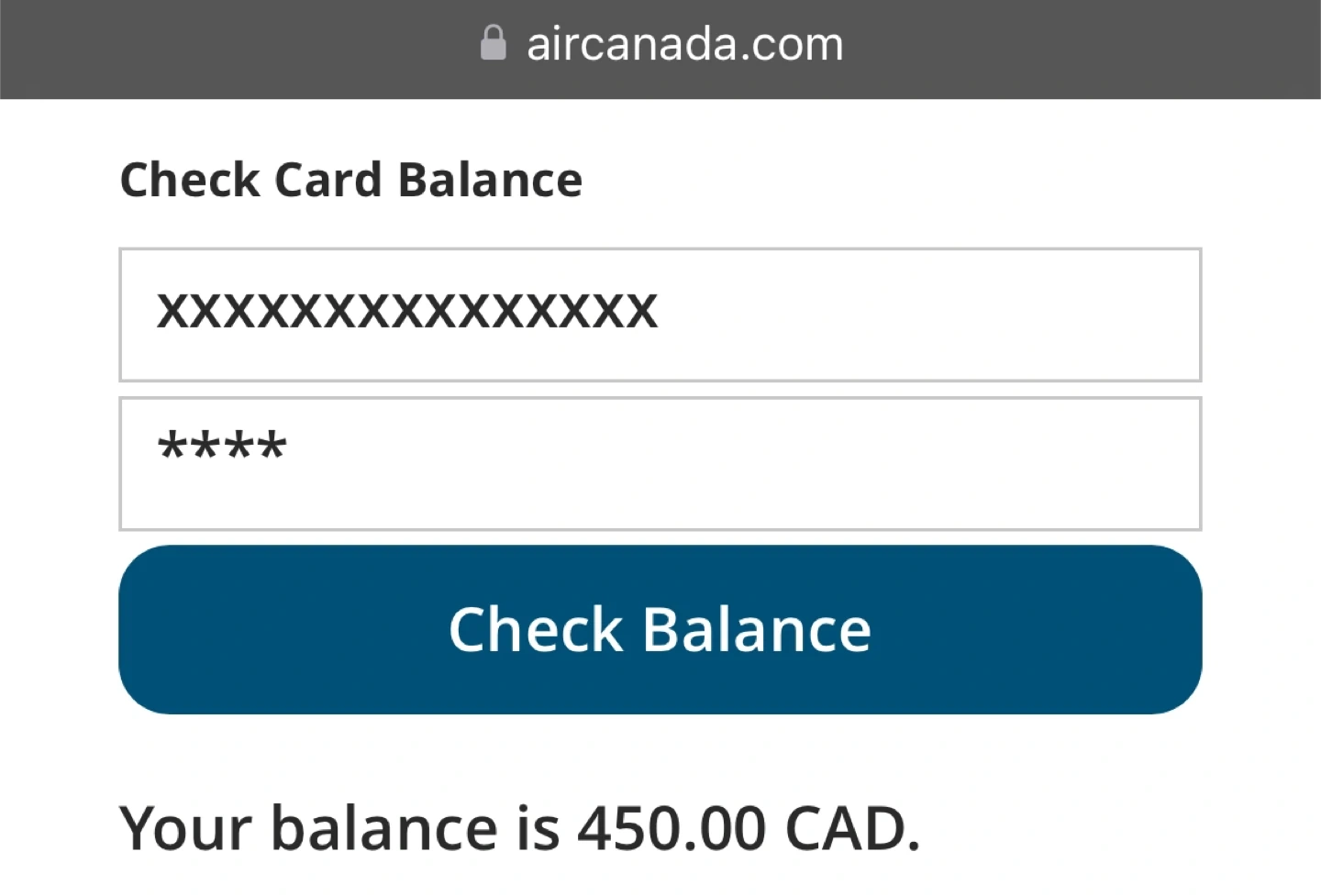1321x896 pixels.
Task: Tap the aircanada.com URL text
Action: coord(683,44)
